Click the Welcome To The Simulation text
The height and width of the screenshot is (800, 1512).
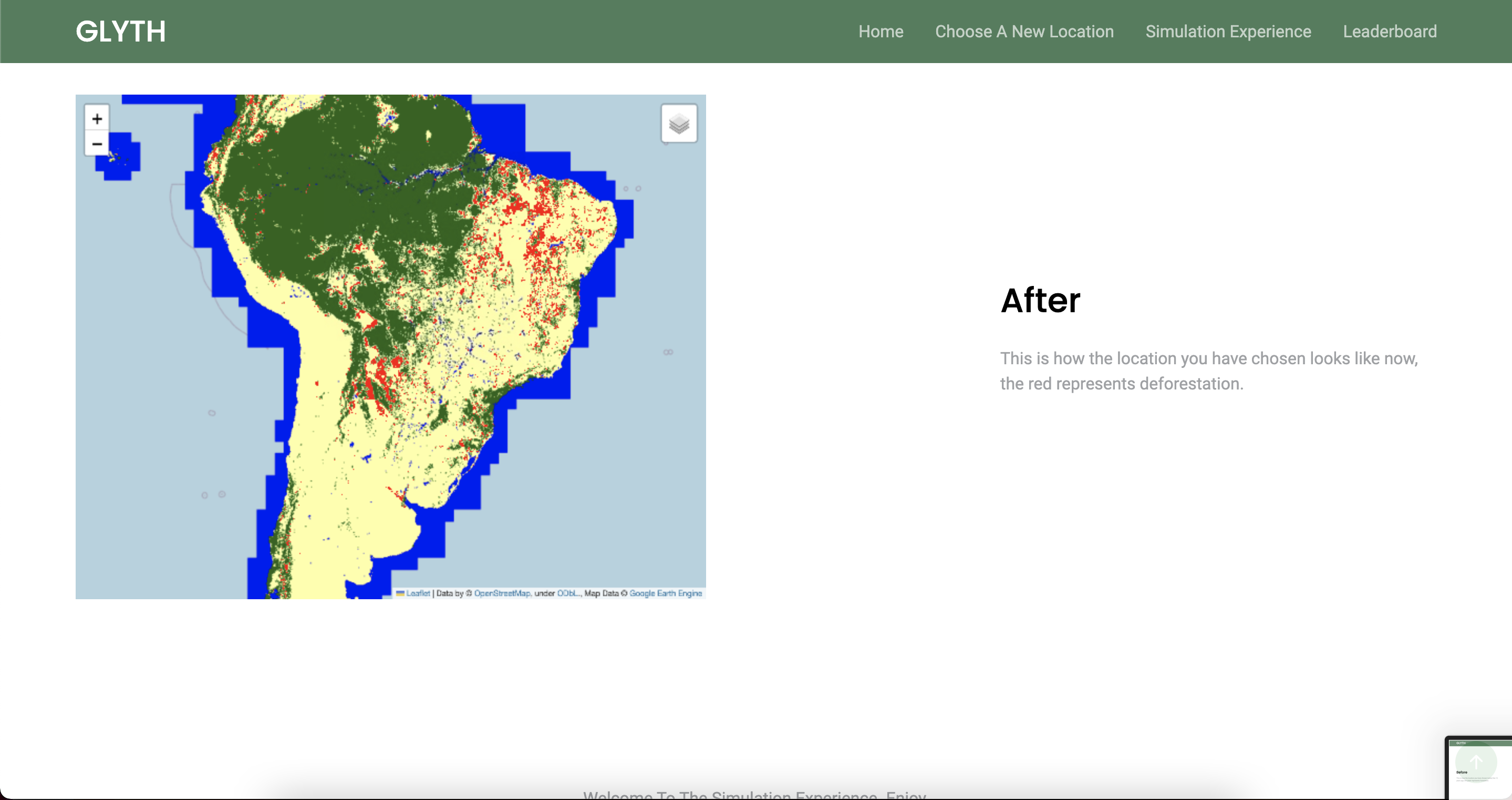coord(754,795)
